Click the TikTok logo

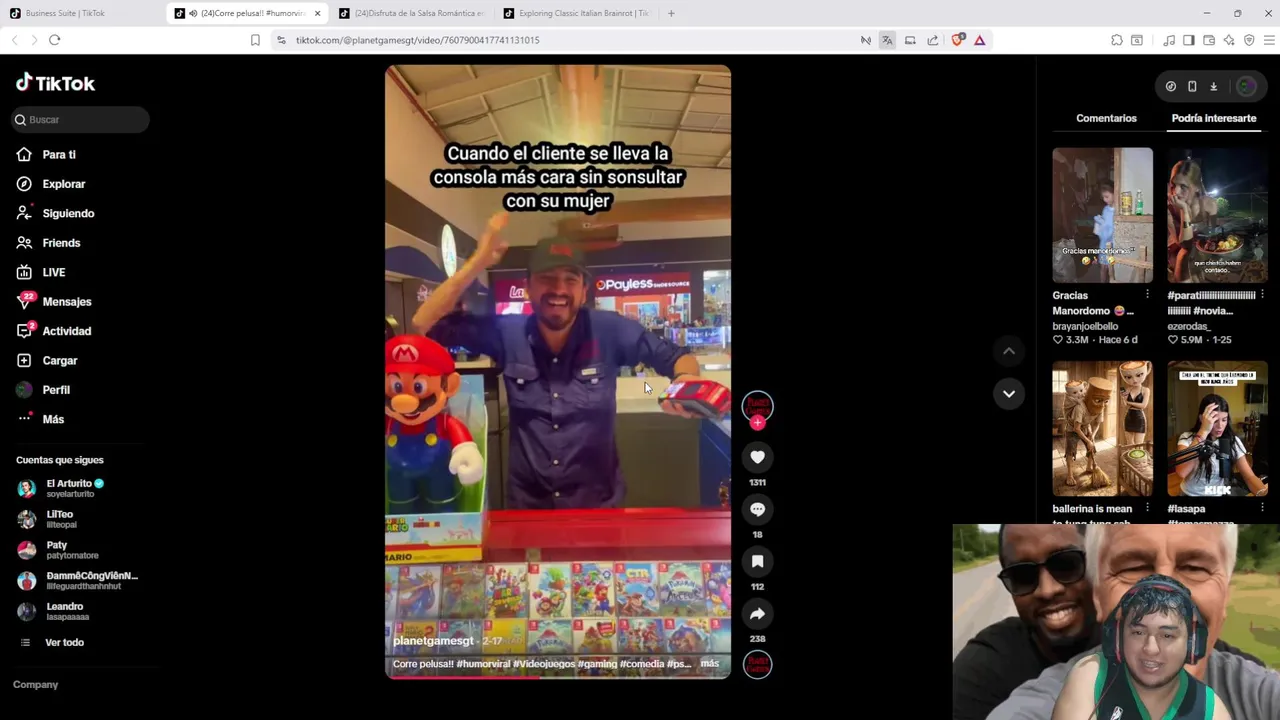tap(55, 83)
